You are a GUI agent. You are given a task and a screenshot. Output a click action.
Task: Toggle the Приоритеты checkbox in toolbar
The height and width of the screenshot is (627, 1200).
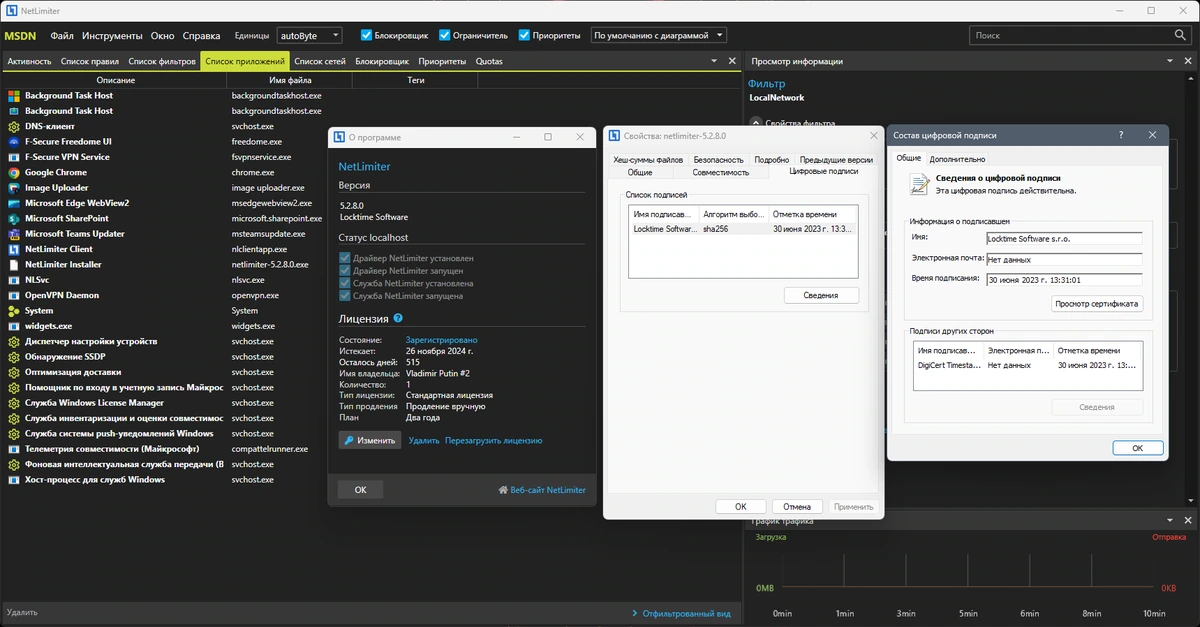click(x=524, y=35)
